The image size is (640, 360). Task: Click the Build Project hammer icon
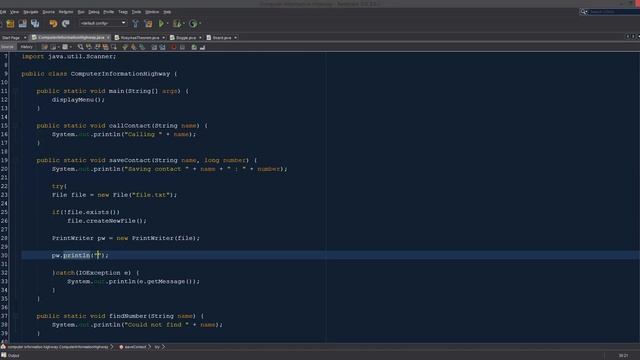136,24
